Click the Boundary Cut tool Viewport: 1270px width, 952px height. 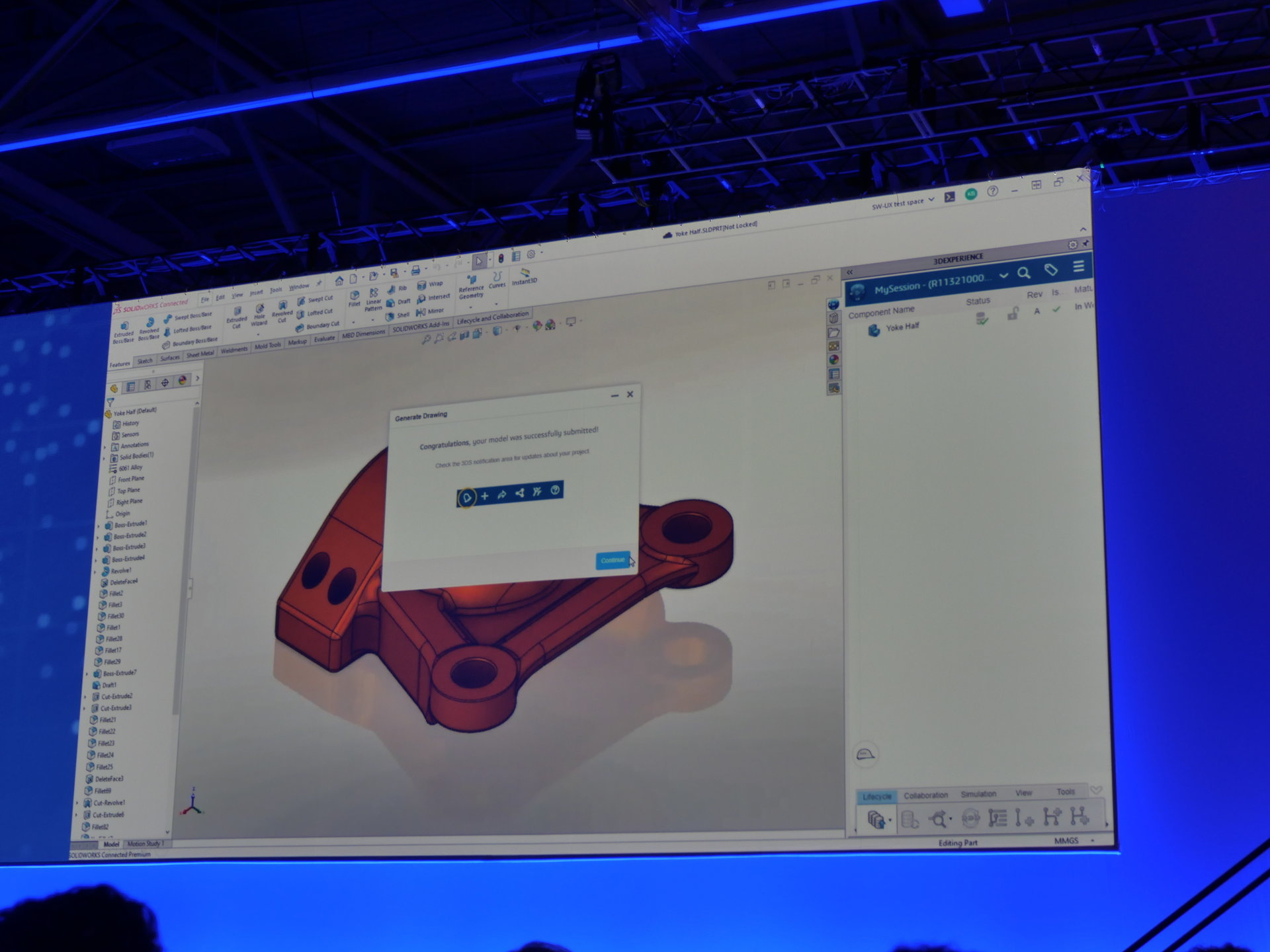point(317,327)
